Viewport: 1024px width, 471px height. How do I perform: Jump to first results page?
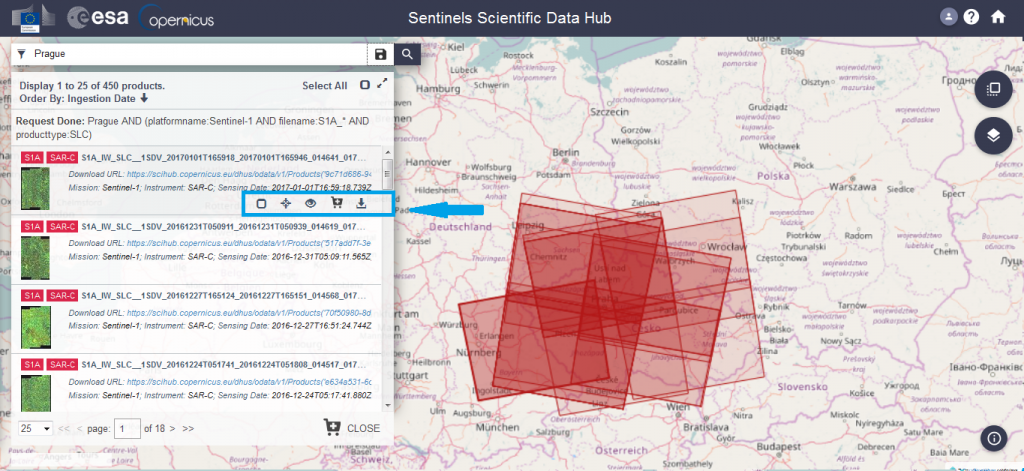(x=64, y=429)
